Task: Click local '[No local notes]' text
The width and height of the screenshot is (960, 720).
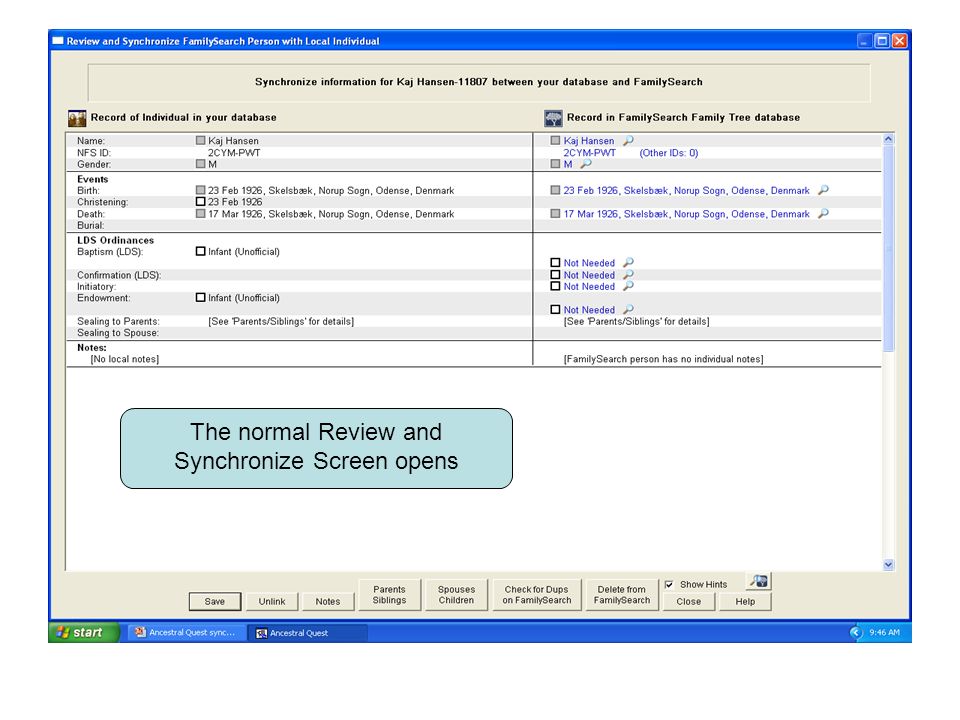Action: point(125,359)
